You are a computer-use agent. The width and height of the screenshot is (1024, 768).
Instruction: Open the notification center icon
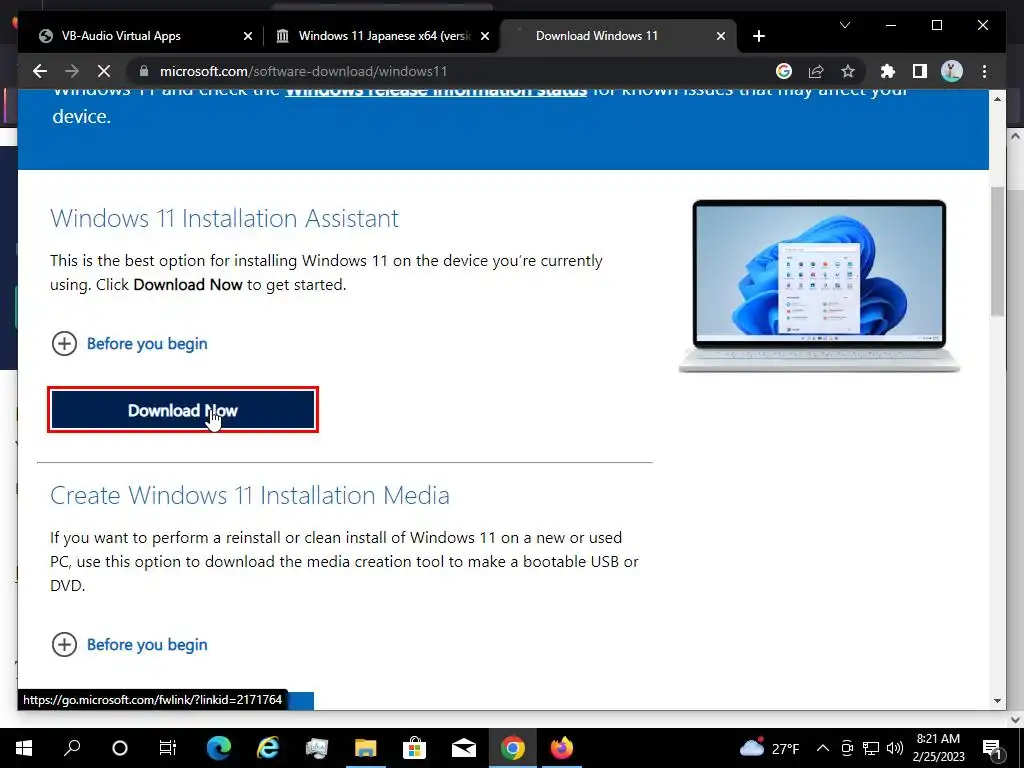point(993,748)
